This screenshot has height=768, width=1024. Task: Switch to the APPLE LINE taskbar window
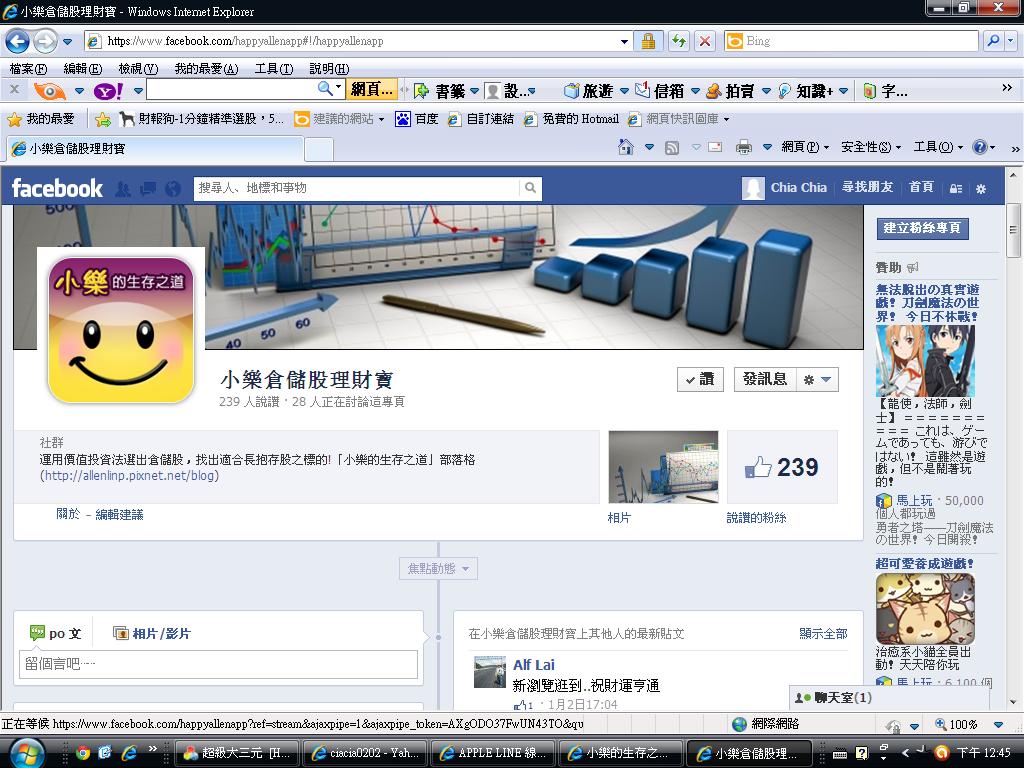pyautogui.click(x=494, y=753)
